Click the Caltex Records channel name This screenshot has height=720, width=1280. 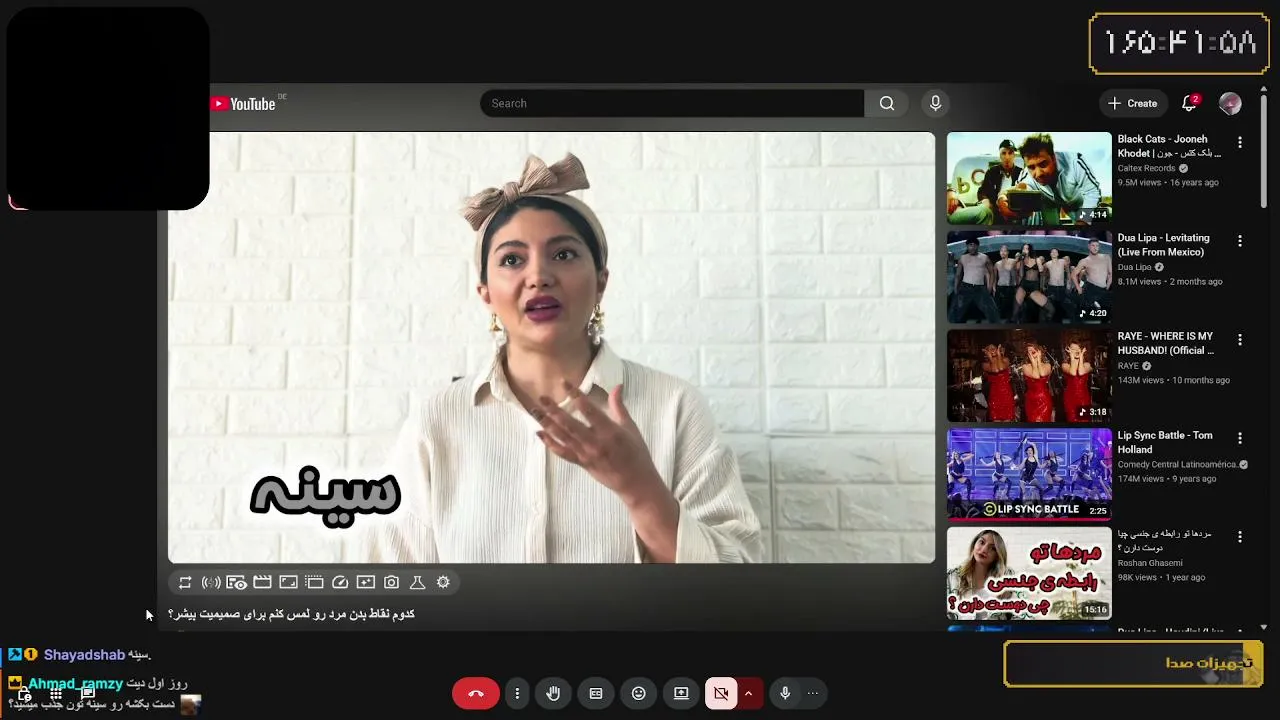tap(1146, 168)
